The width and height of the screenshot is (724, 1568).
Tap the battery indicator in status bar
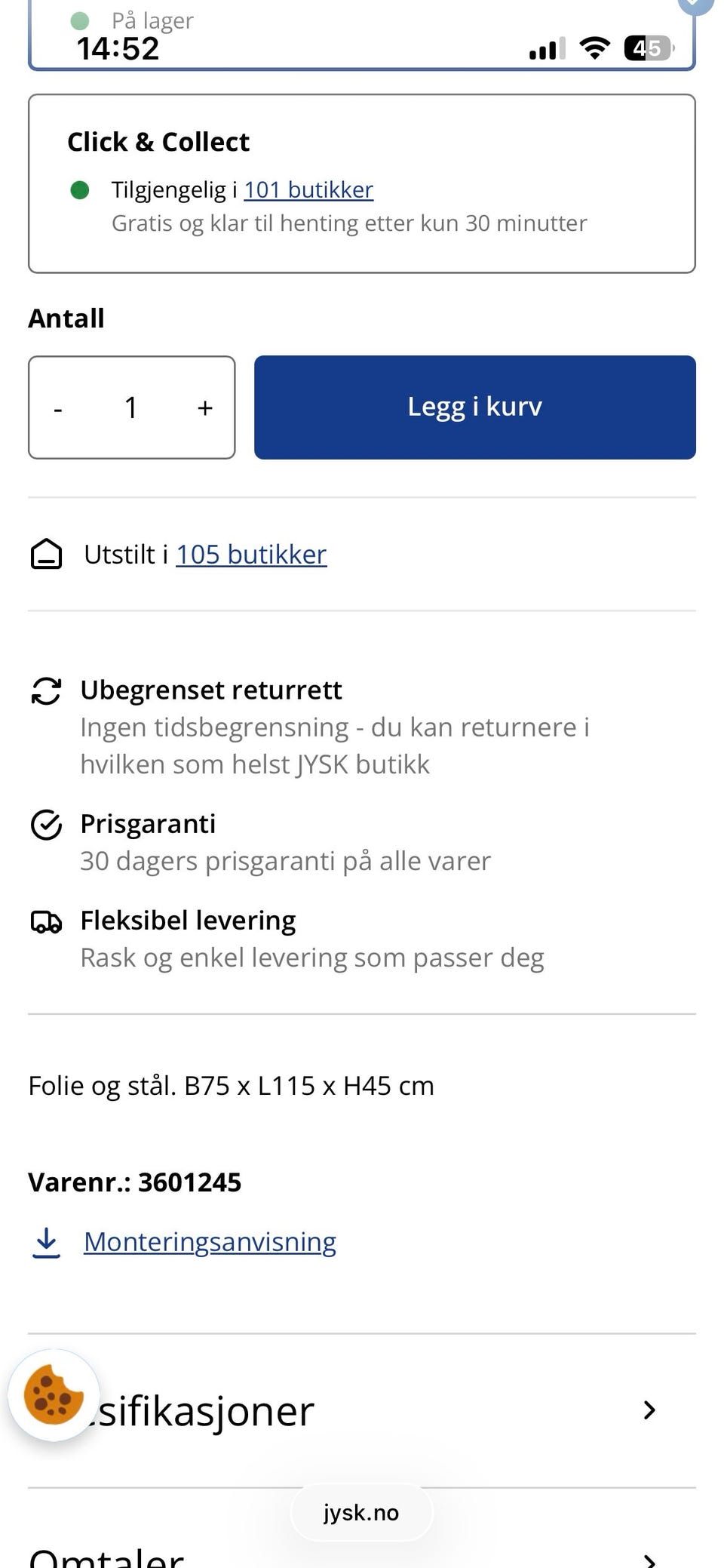tap(649, 48)
